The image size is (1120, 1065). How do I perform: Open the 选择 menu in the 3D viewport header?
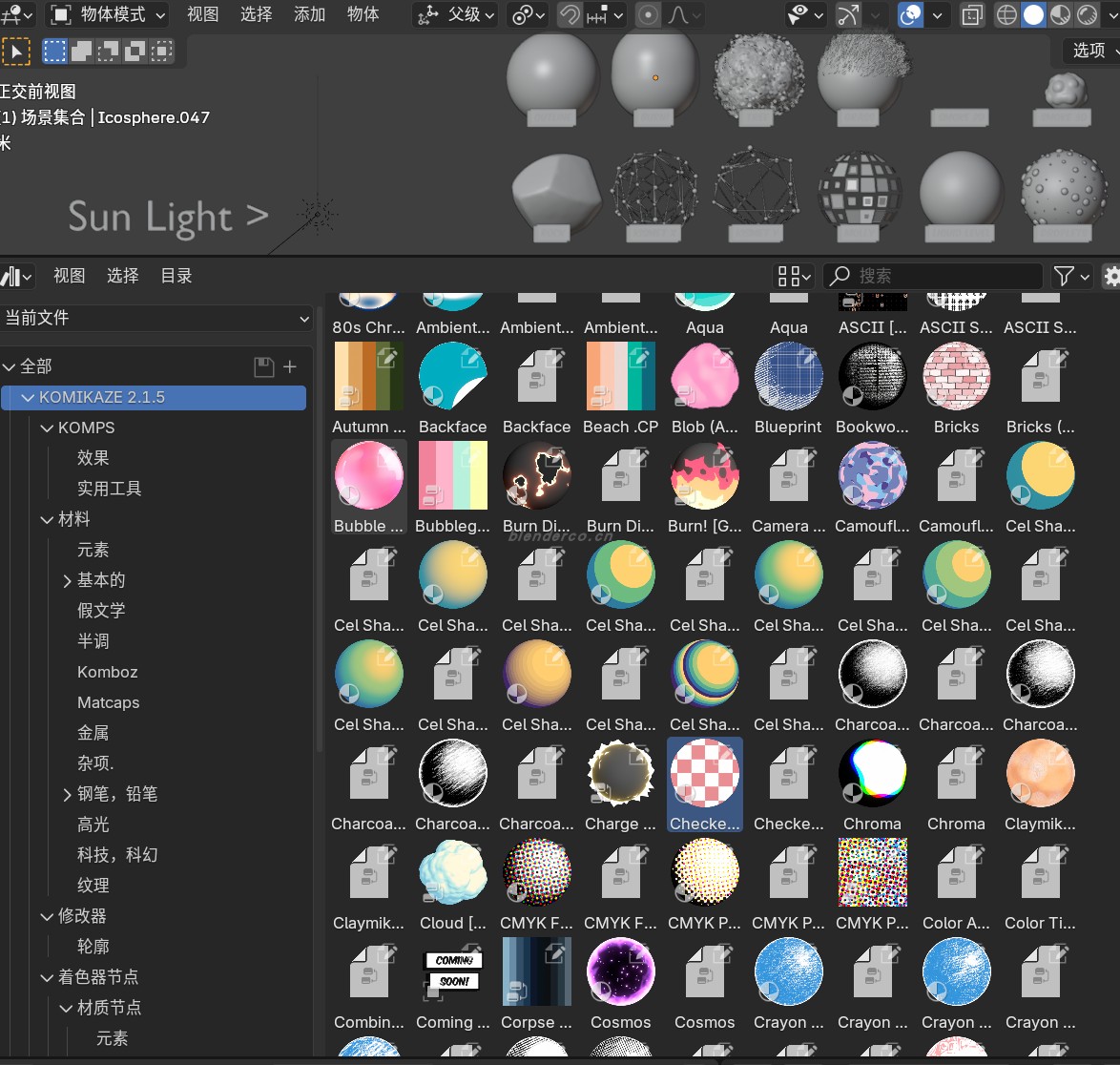pyautogui.click(x=257, y=14)
